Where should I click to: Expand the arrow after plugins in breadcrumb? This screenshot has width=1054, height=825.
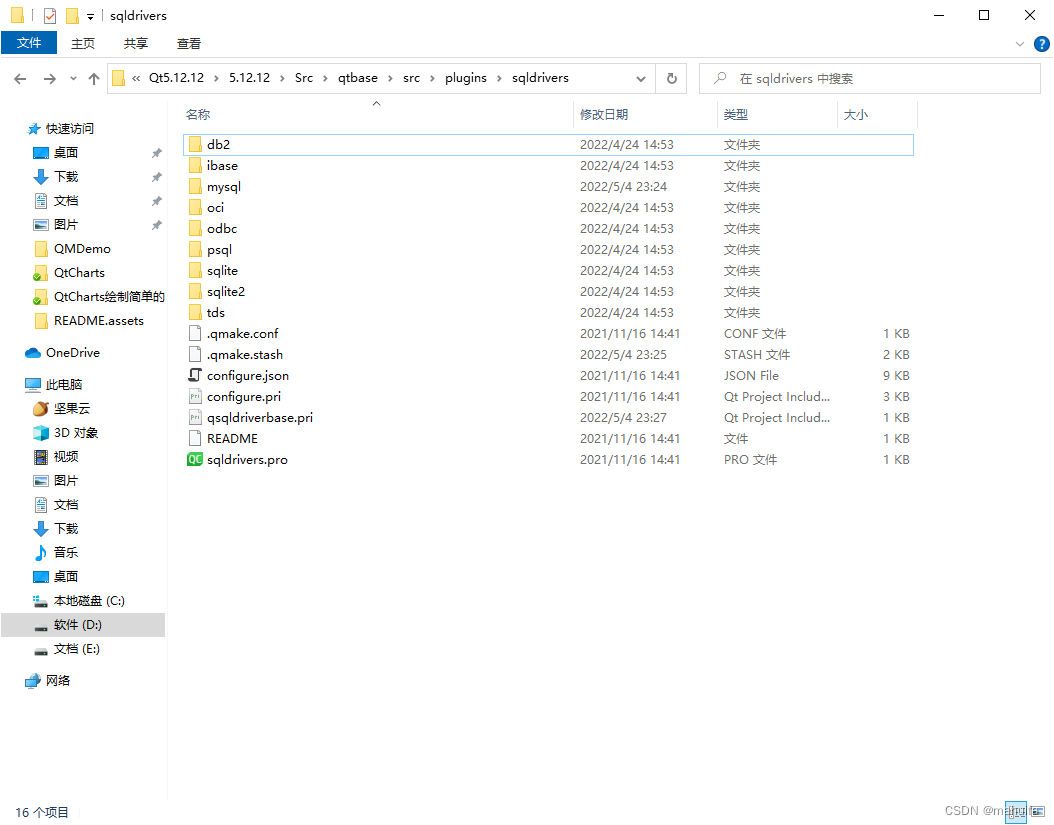point(499,79)
